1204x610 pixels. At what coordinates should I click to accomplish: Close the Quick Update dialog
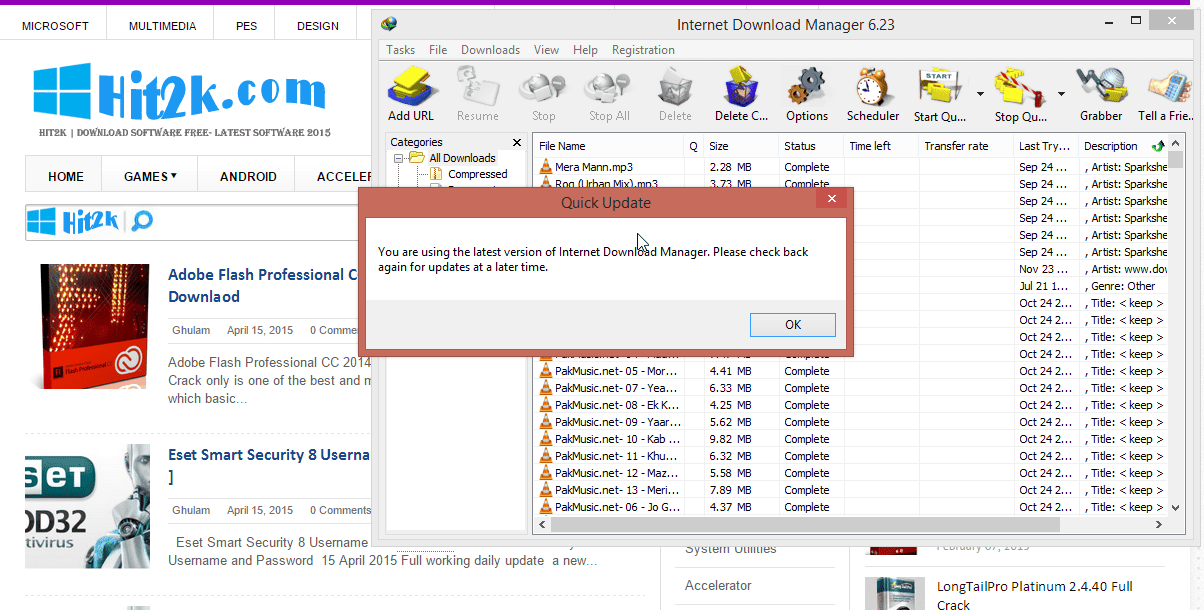point(832,200)
